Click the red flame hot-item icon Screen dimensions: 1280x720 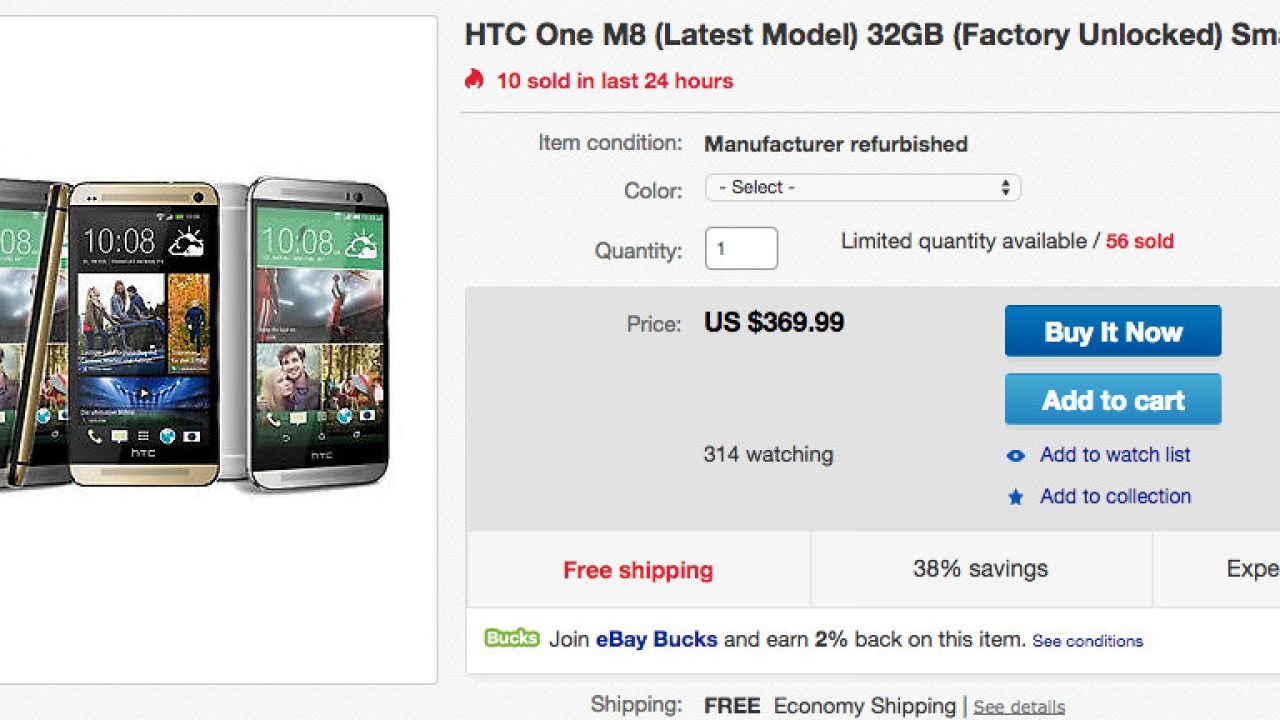click(x=474, y=79)
